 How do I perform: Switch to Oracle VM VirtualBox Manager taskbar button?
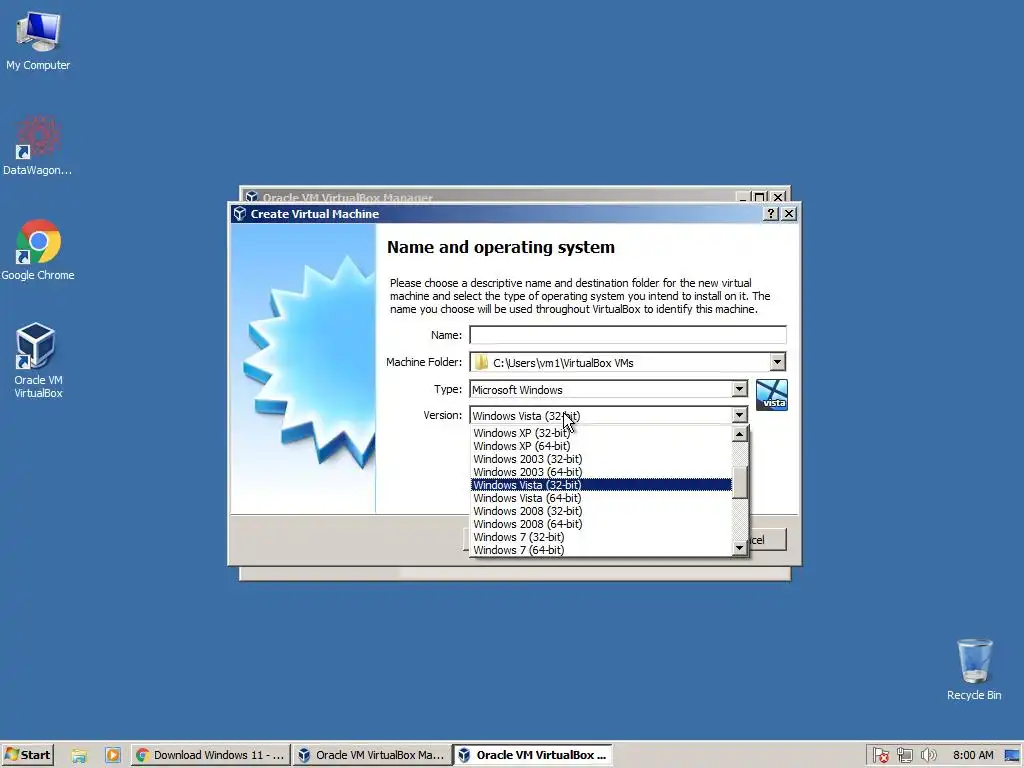(x=371, y=755)
